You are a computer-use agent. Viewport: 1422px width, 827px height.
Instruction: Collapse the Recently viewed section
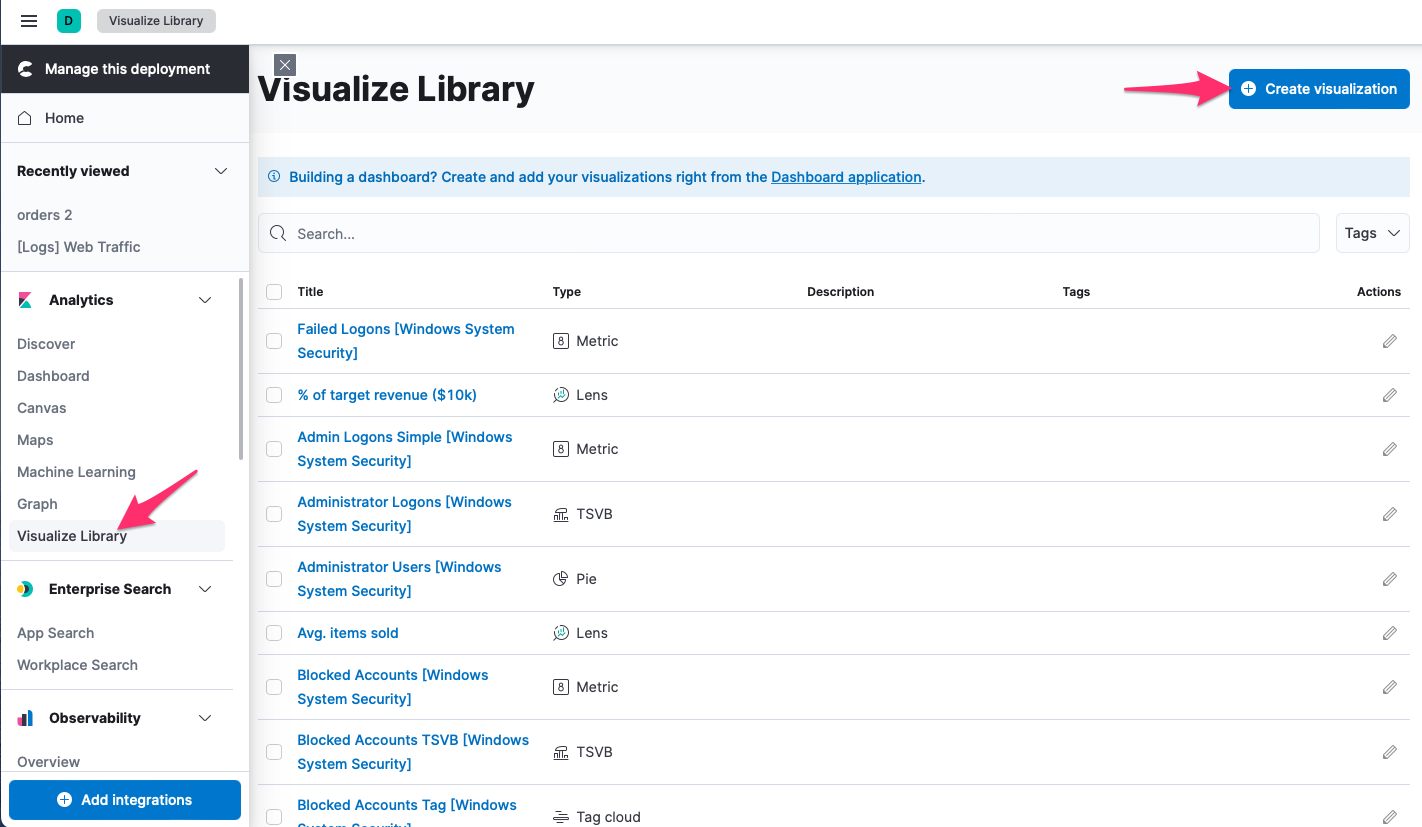coord(220,170)
